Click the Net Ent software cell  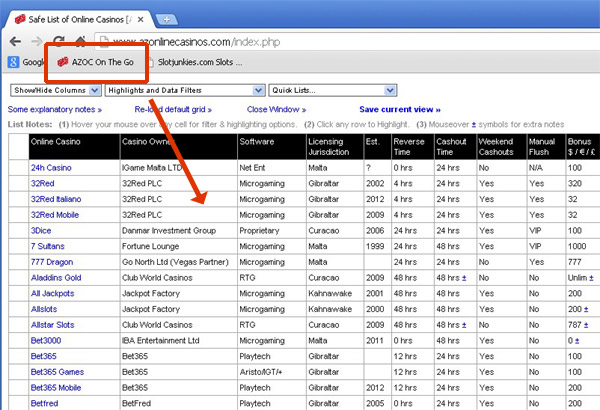coord(272,168)
